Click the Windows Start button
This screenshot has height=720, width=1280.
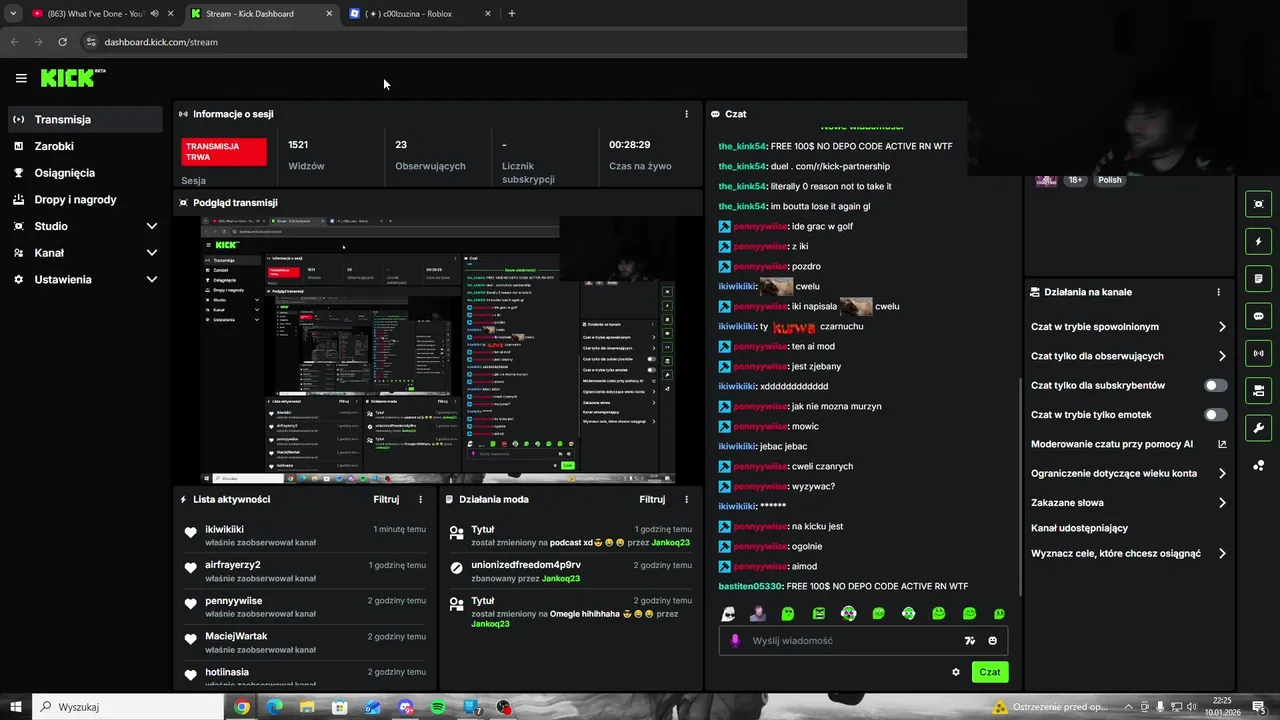15,707
